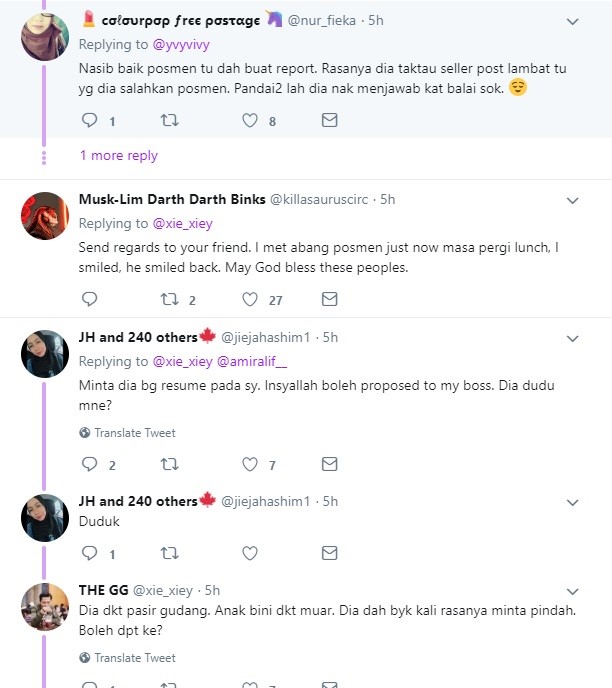Open more options for nur_fieka's tweet
612x688 pixels.
click(x=572, y=20)
